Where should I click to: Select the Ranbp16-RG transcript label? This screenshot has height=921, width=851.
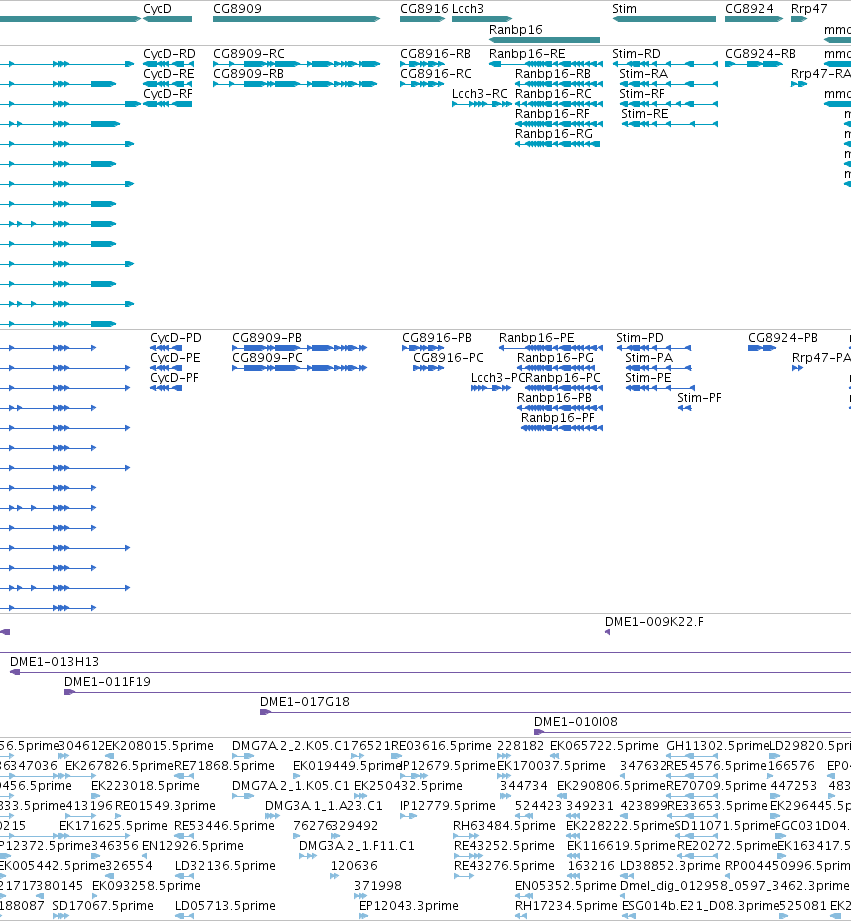pyautogui.click(x=554, y=134)
